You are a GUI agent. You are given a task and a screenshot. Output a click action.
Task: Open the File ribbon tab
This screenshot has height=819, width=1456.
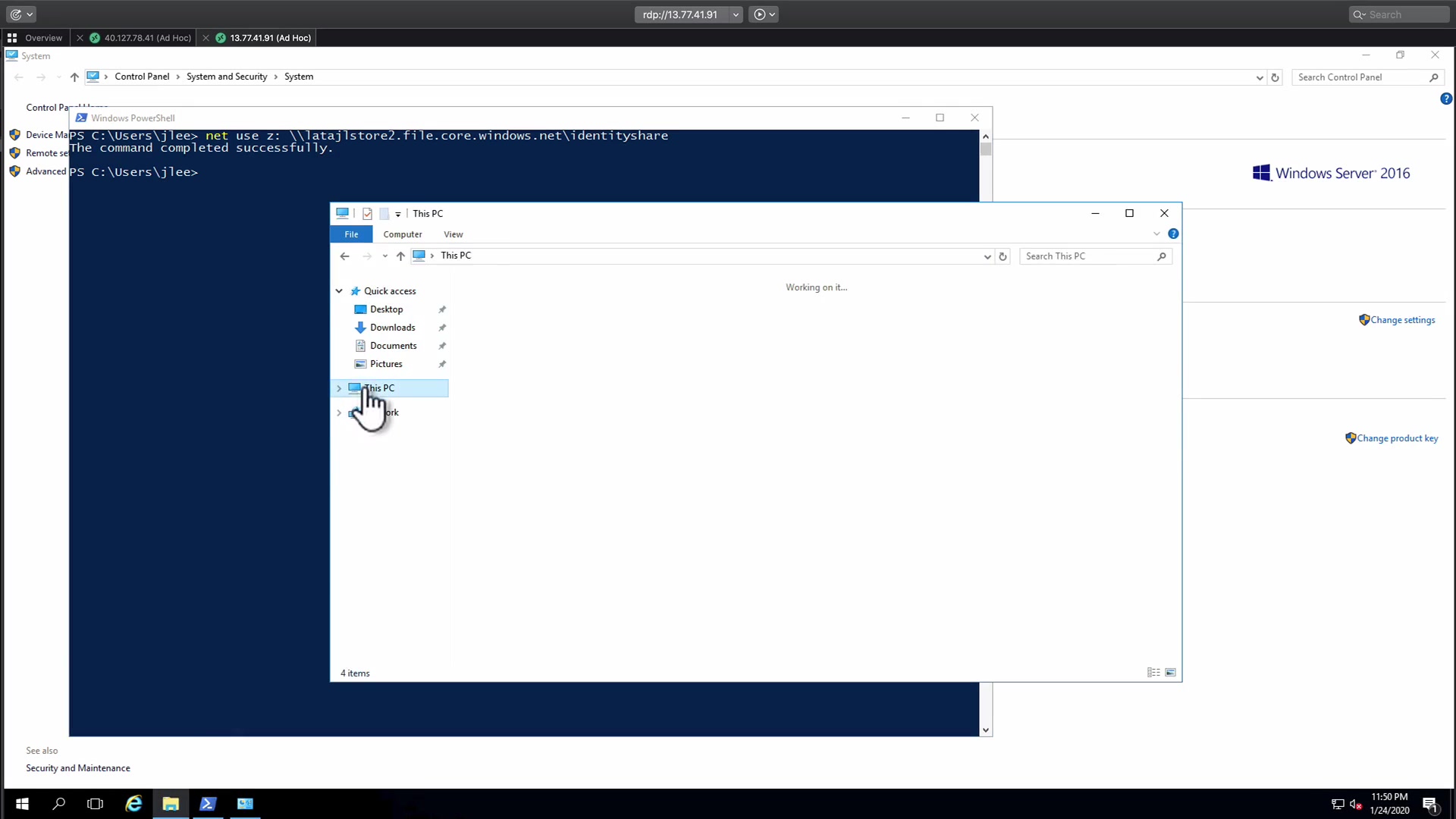click(351, 234)
